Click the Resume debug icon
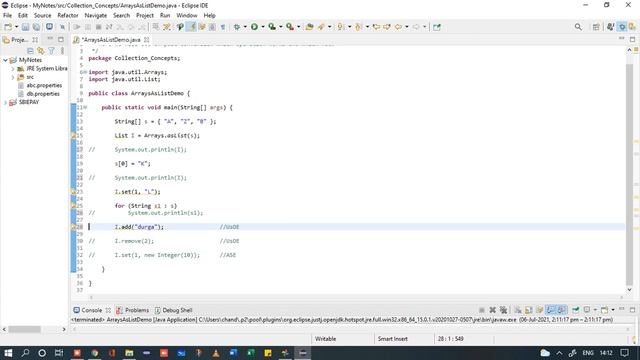The image size is (640, 360). pos(77,27)
